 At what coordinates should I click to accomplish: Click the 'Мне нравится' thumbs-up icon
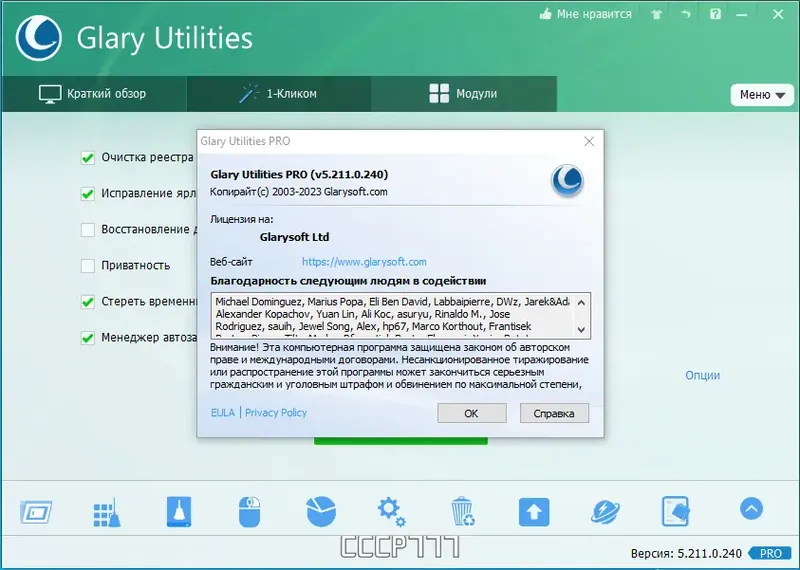[545, 14]
